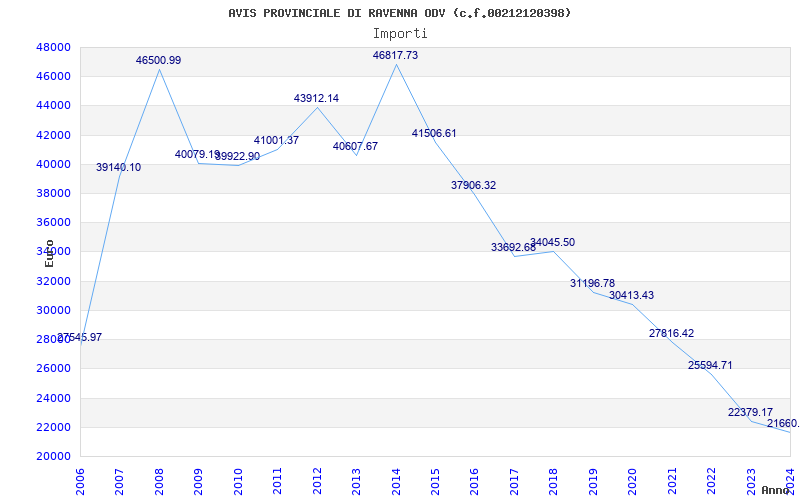Click the 25594.71 value label

point(710,365)
